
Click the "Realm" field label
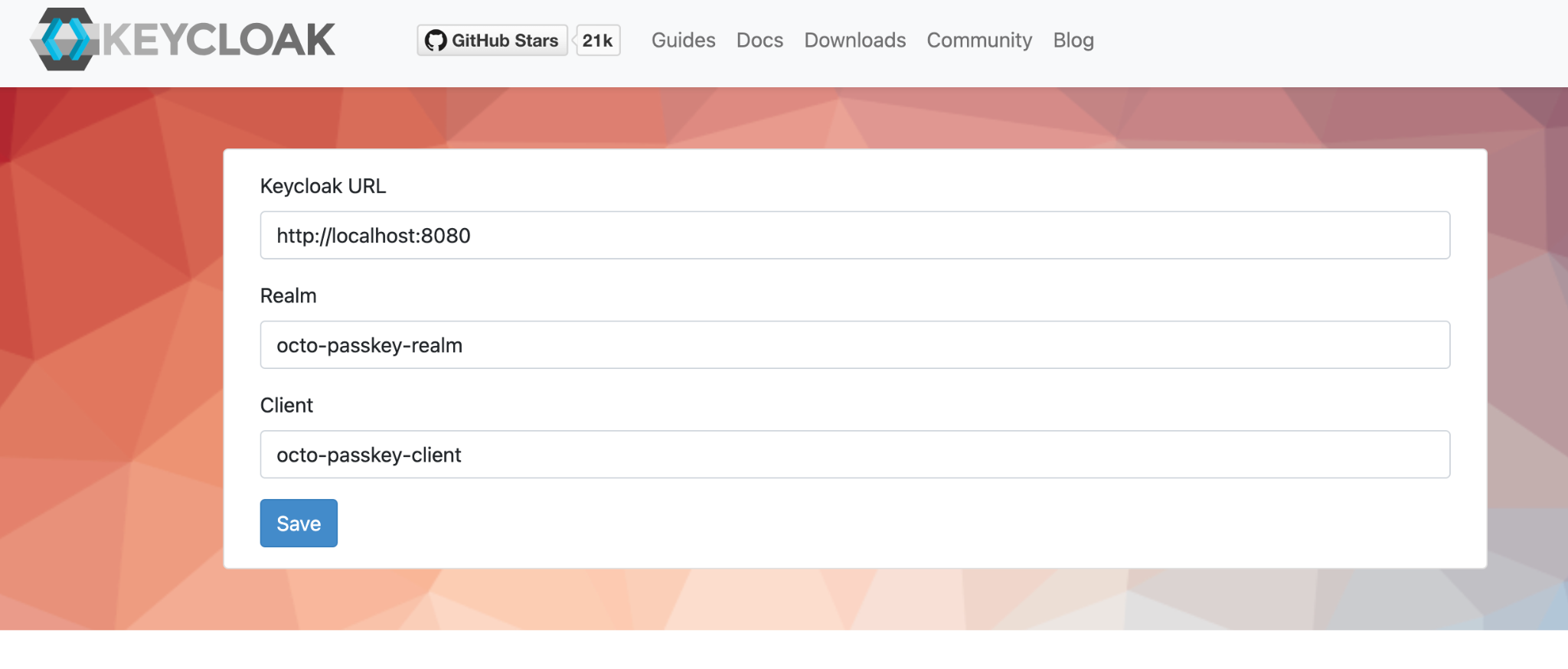pyautogui.click(x=288, y=295)
